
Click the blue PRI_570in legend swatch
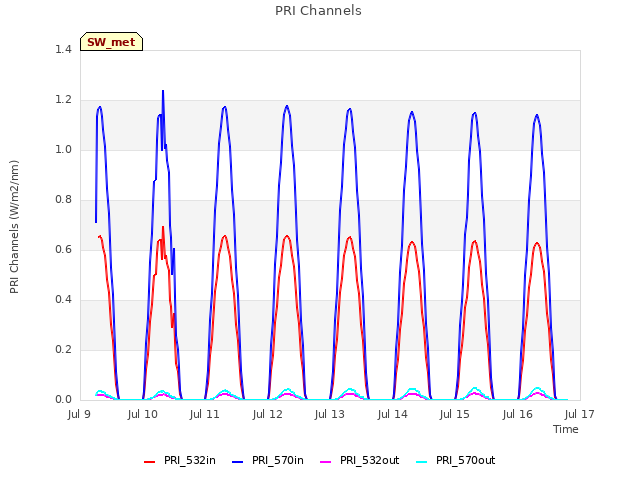point(238,462)
